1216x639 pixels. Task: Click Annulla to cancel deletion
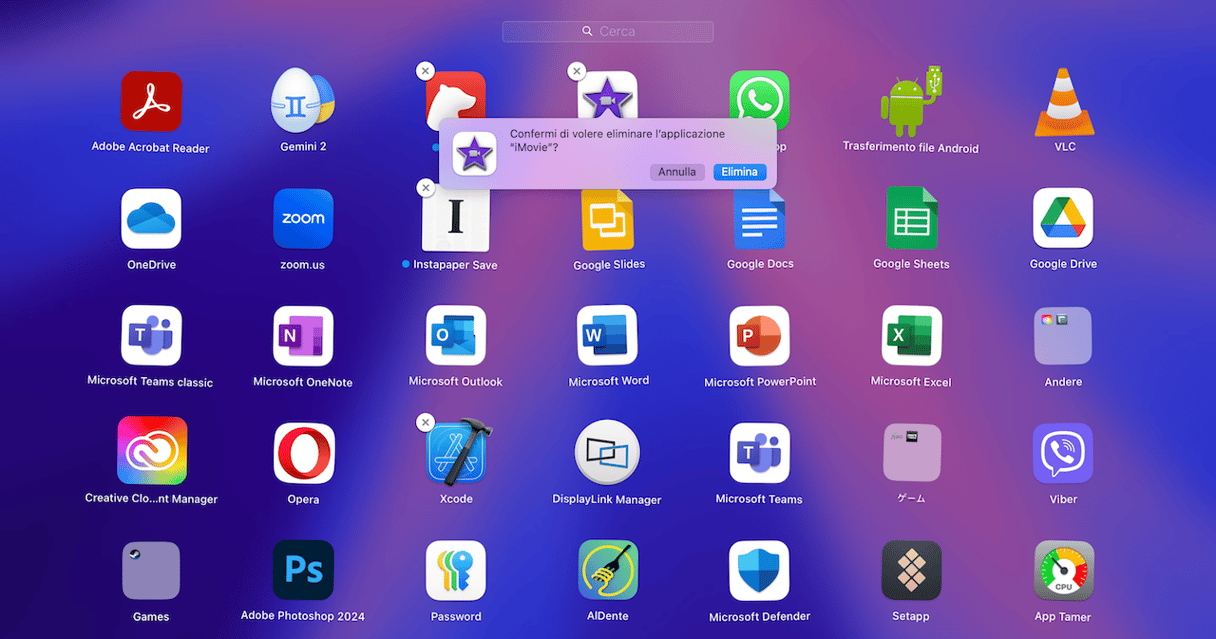pos(677,172)
